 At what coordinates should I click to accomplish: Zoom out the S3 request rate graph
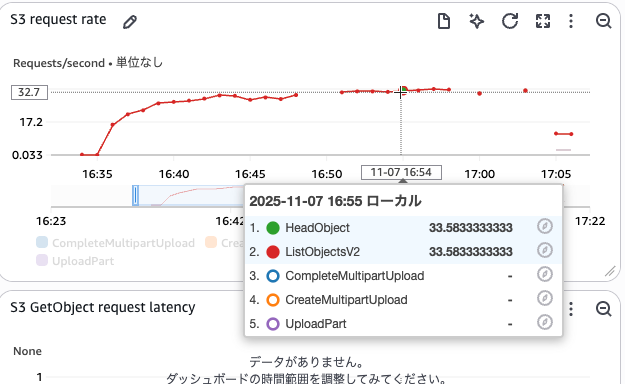tap(603, 21)
